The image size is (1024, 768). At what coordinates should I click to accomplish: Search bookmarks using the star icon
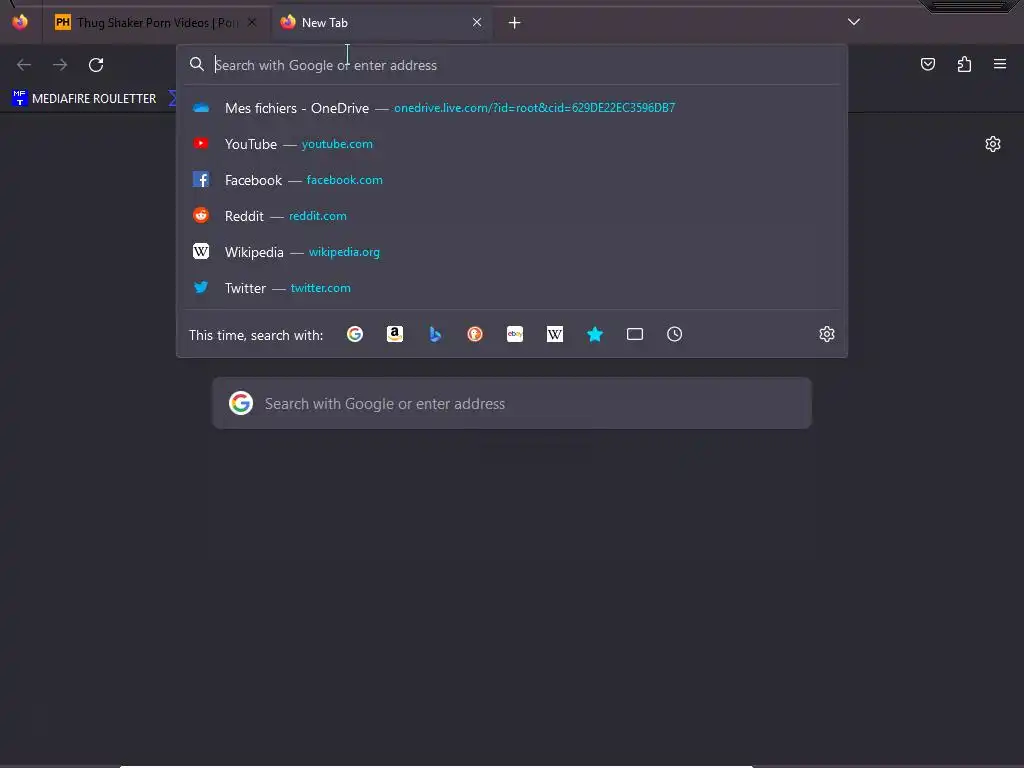click(595, 334)
